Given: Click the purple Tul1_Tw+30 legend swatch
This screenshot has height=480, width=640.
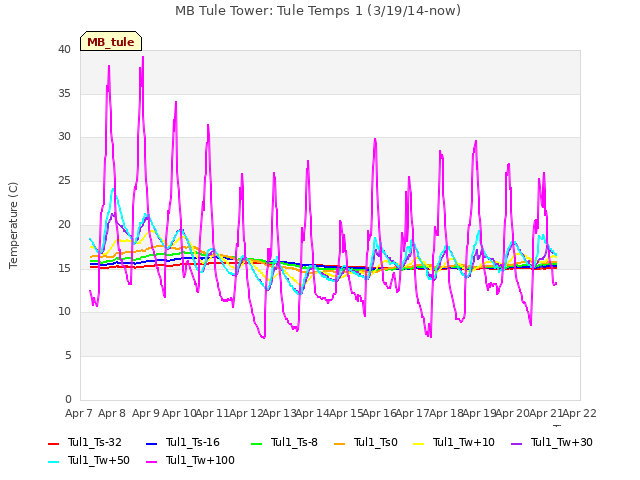Looking at the screenshot, I should pyautogui.click(x=517, y=443).
